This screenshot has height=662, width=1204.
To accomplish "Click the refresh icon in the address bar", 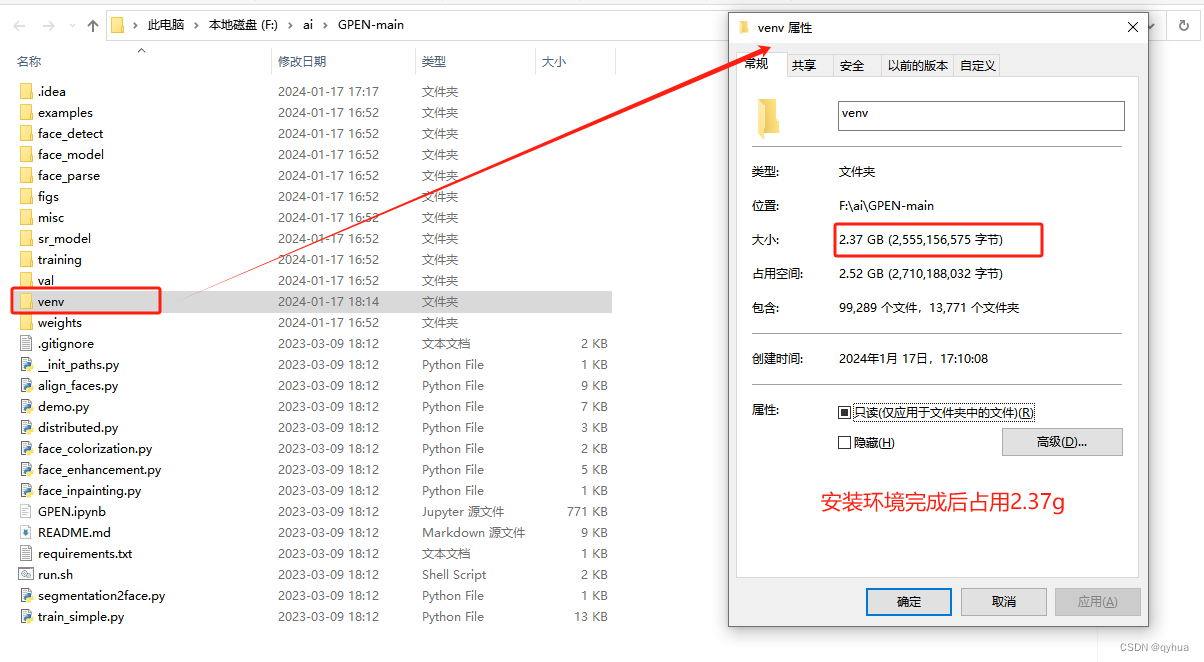I will coord(1186,25).
